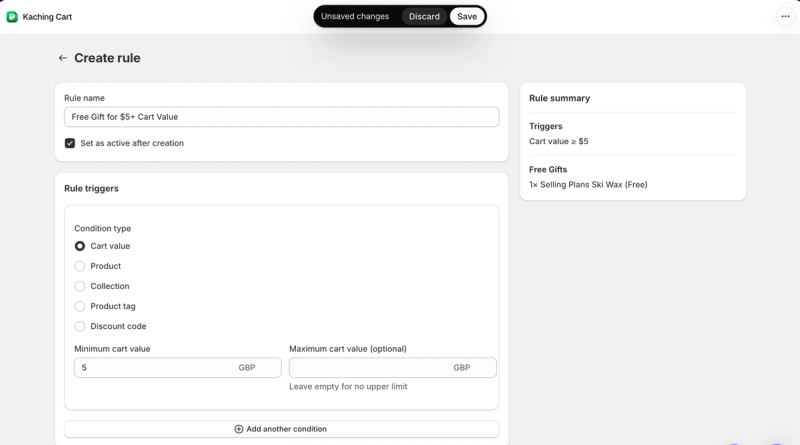The width and height of the screenshot is (800, 445).
Task: Click the Leave empty for no upper limit hint
Action: 348,386
